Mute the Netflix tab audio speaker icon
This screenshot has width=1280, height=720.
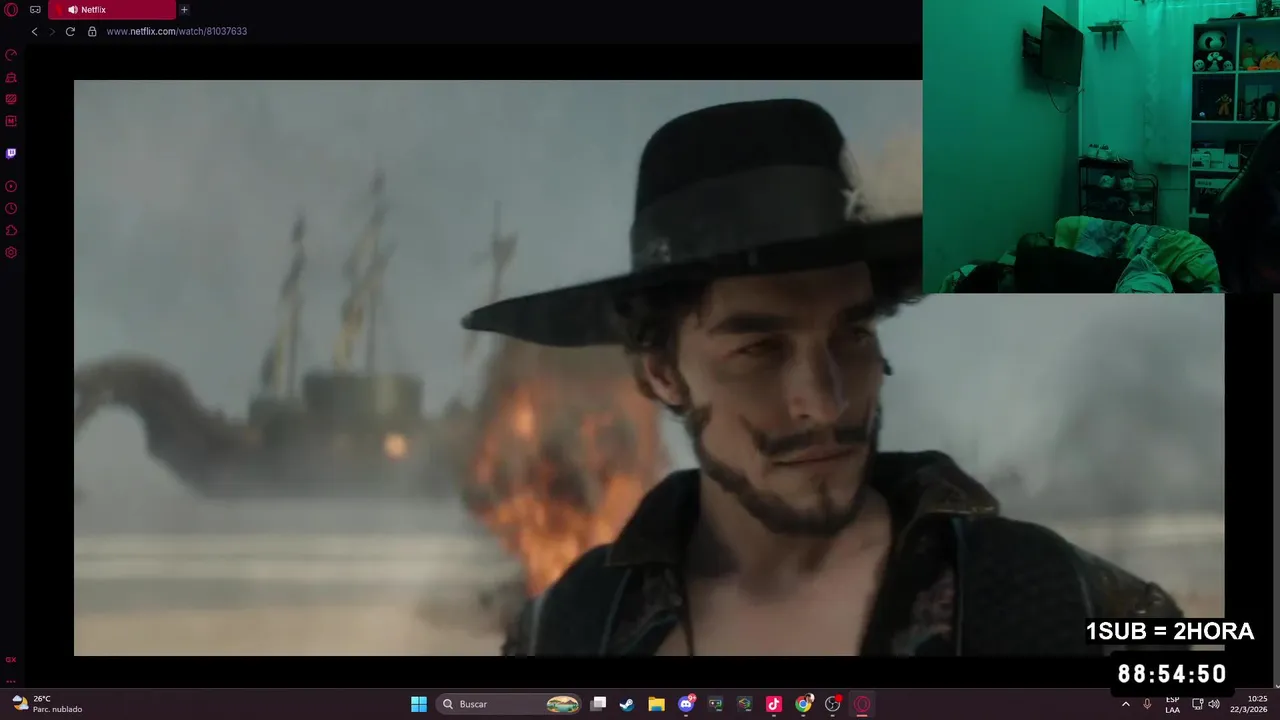(x=73, y=10)
